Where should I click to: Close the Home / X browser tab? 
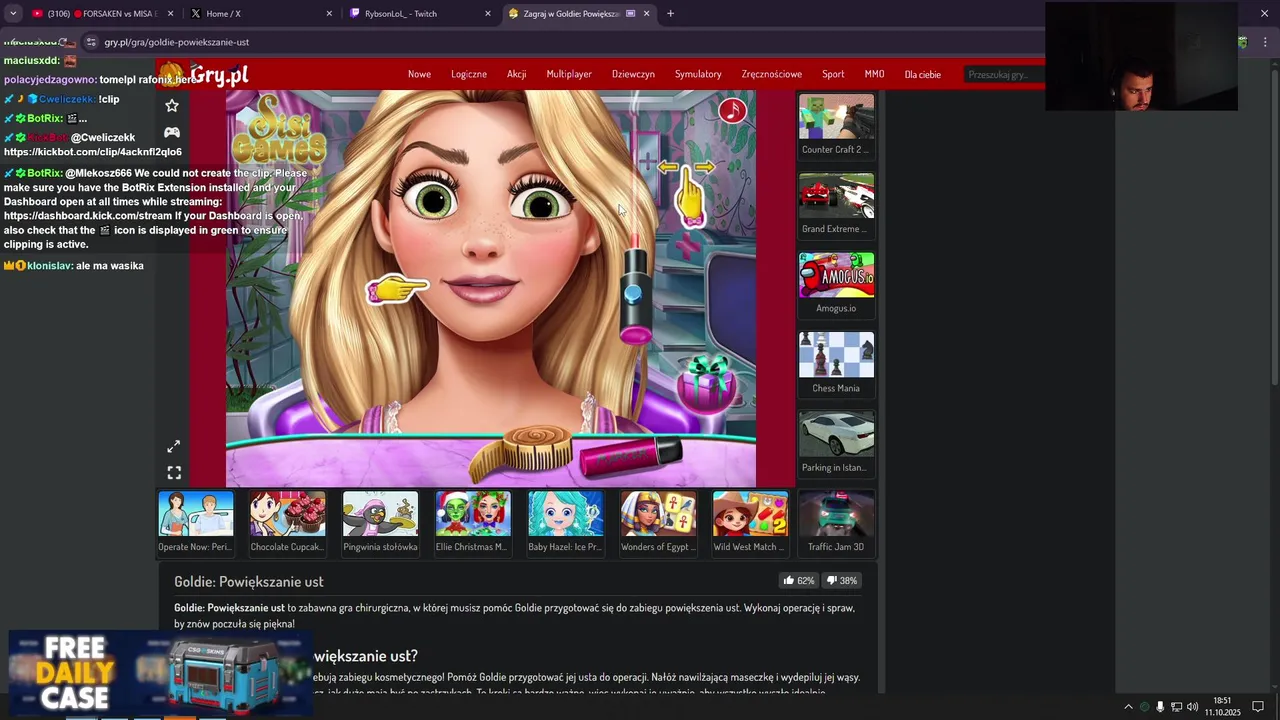329,14
